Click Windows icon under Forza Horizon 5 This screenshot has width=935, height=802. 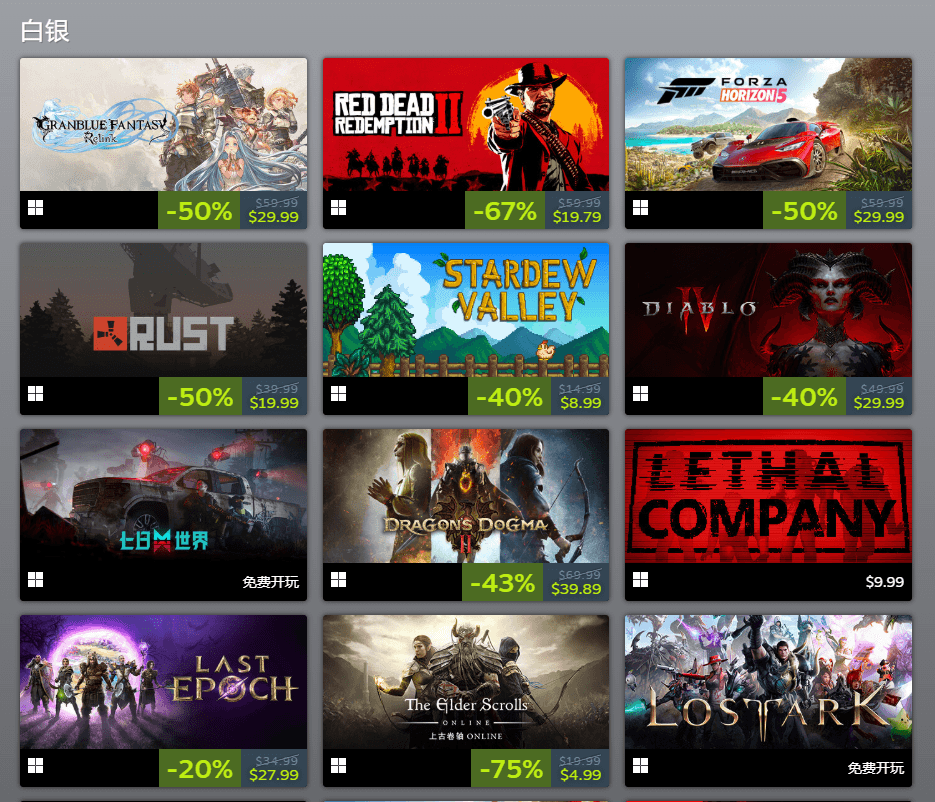[x=640, y=208]
